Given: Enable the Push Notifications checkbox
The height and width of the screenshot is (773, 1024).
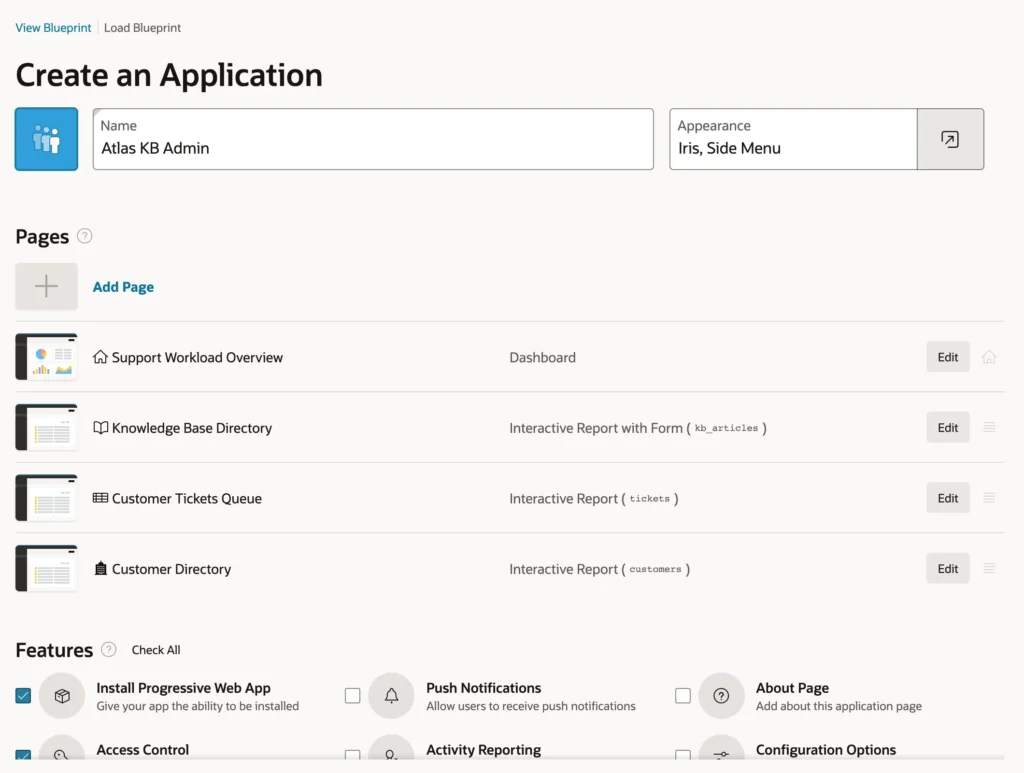Looking at the screenshot, I should (x=353, y=696).
